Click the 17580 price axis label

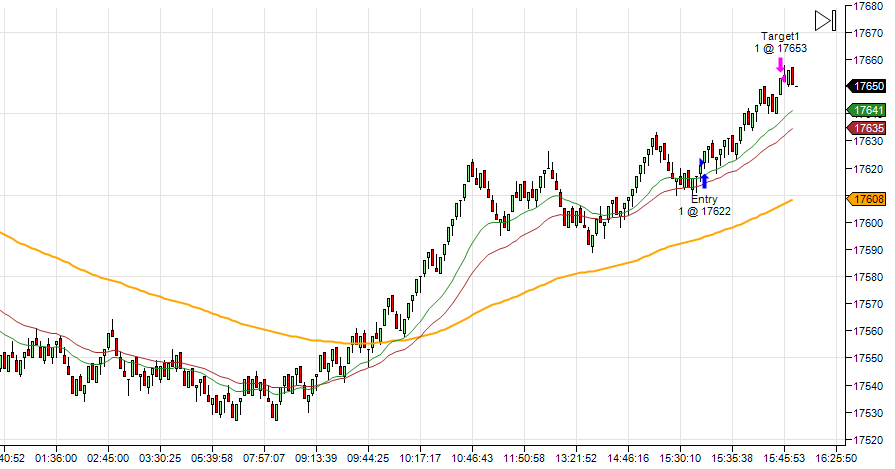pos(868,277)
